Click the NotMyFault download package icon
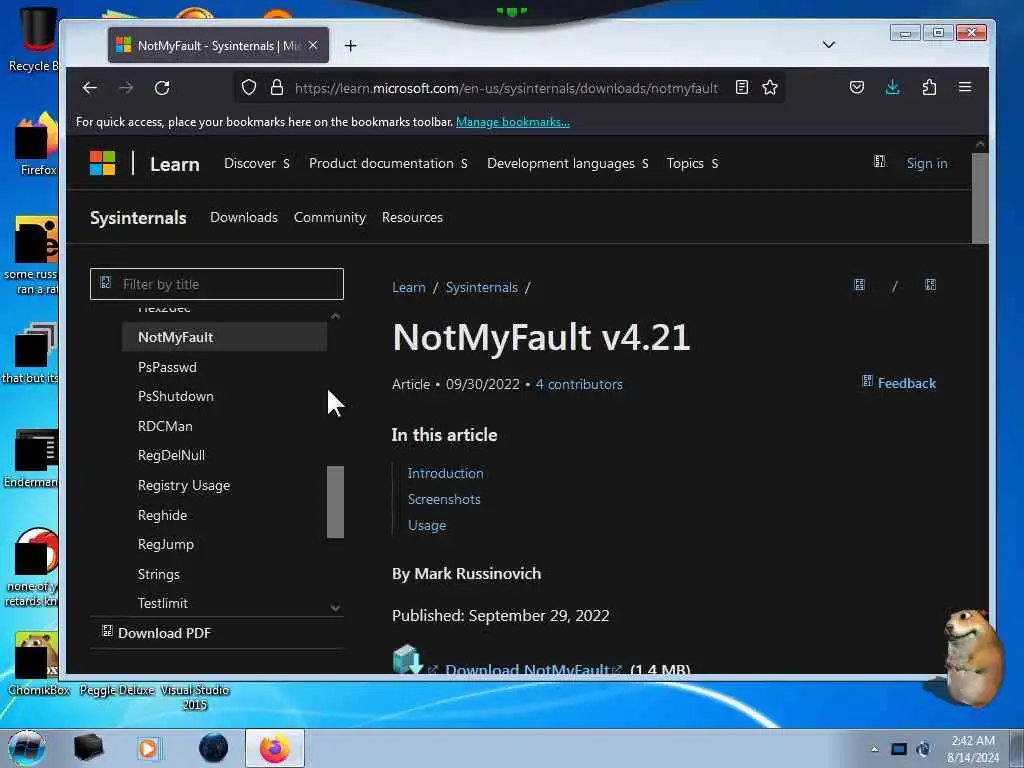This screenshot has height=768, width=1024. pos(407,660)
